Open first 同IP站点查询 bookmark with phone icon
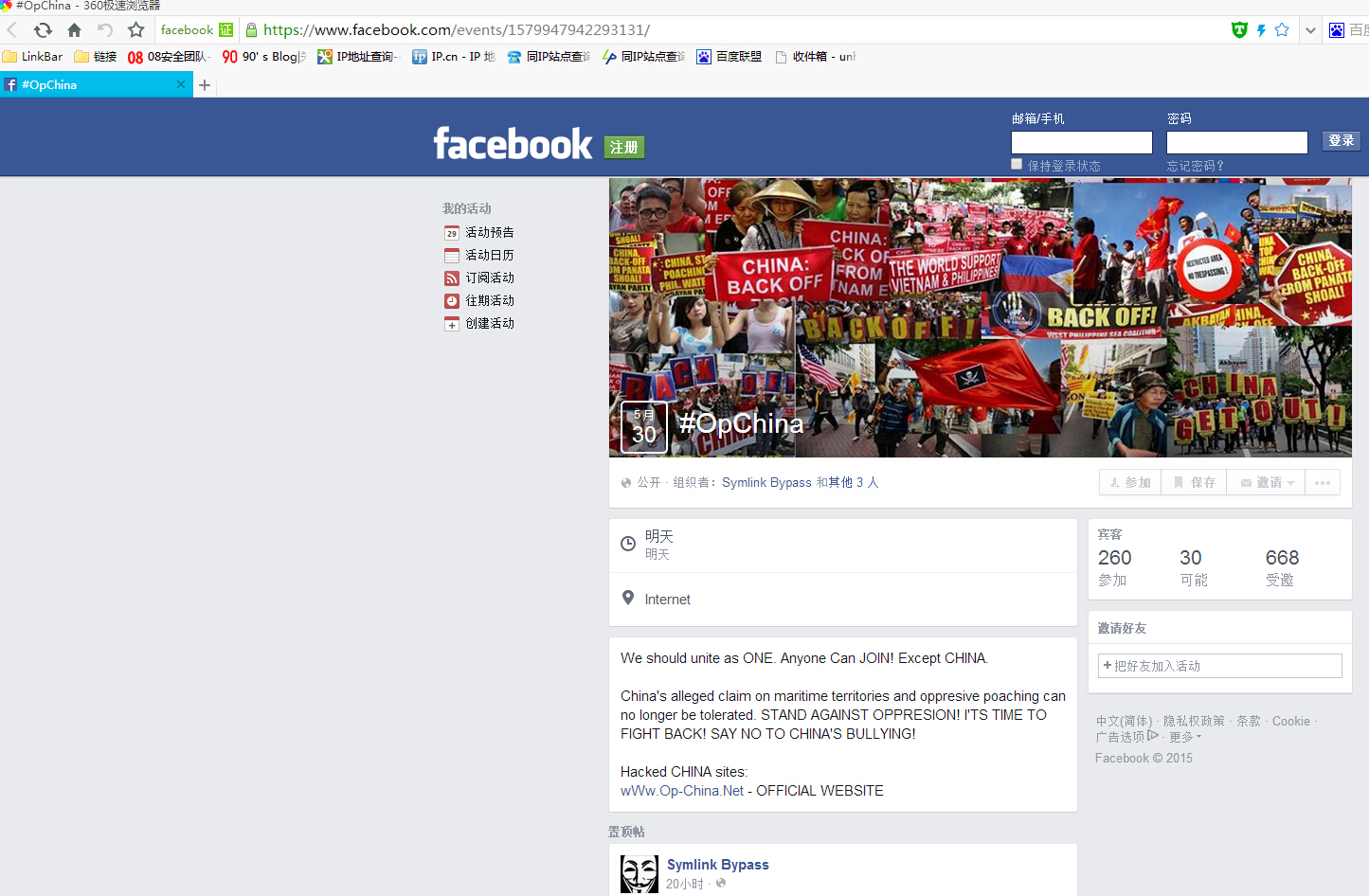The image size is (1369, 896). click(548, 57)
